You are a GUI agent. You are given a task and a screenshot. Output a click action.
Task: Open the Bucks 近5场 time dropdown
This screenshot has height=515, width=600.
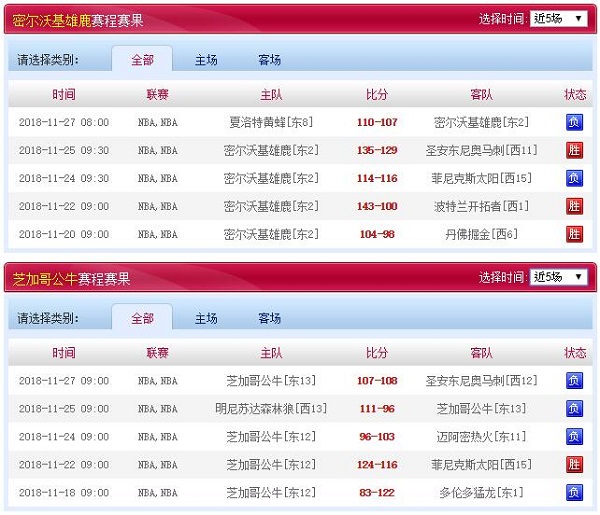click(x=558, y=18)
